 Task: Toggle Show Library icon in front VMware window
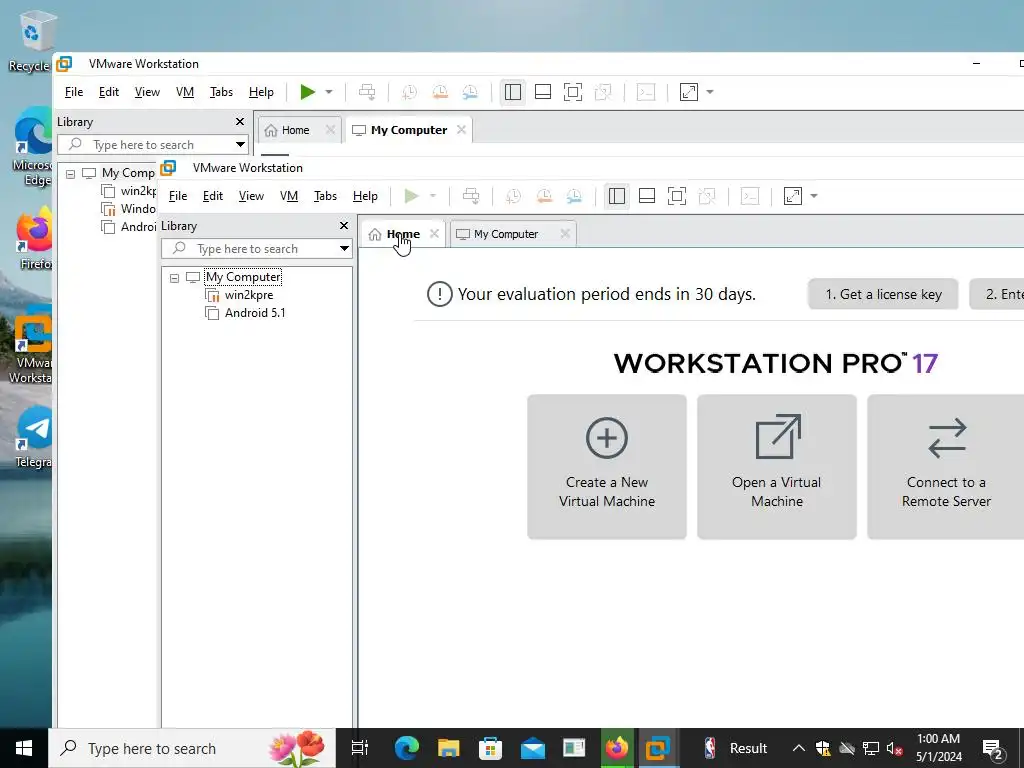(x=616, y=196)
